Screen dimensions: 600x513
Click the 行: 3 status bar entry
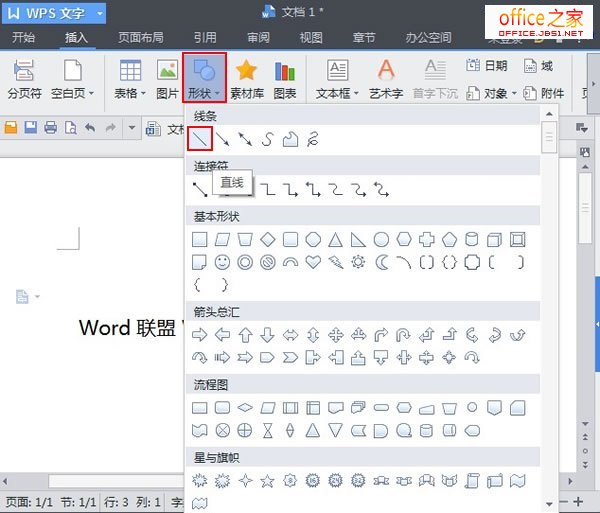point(116,502)
